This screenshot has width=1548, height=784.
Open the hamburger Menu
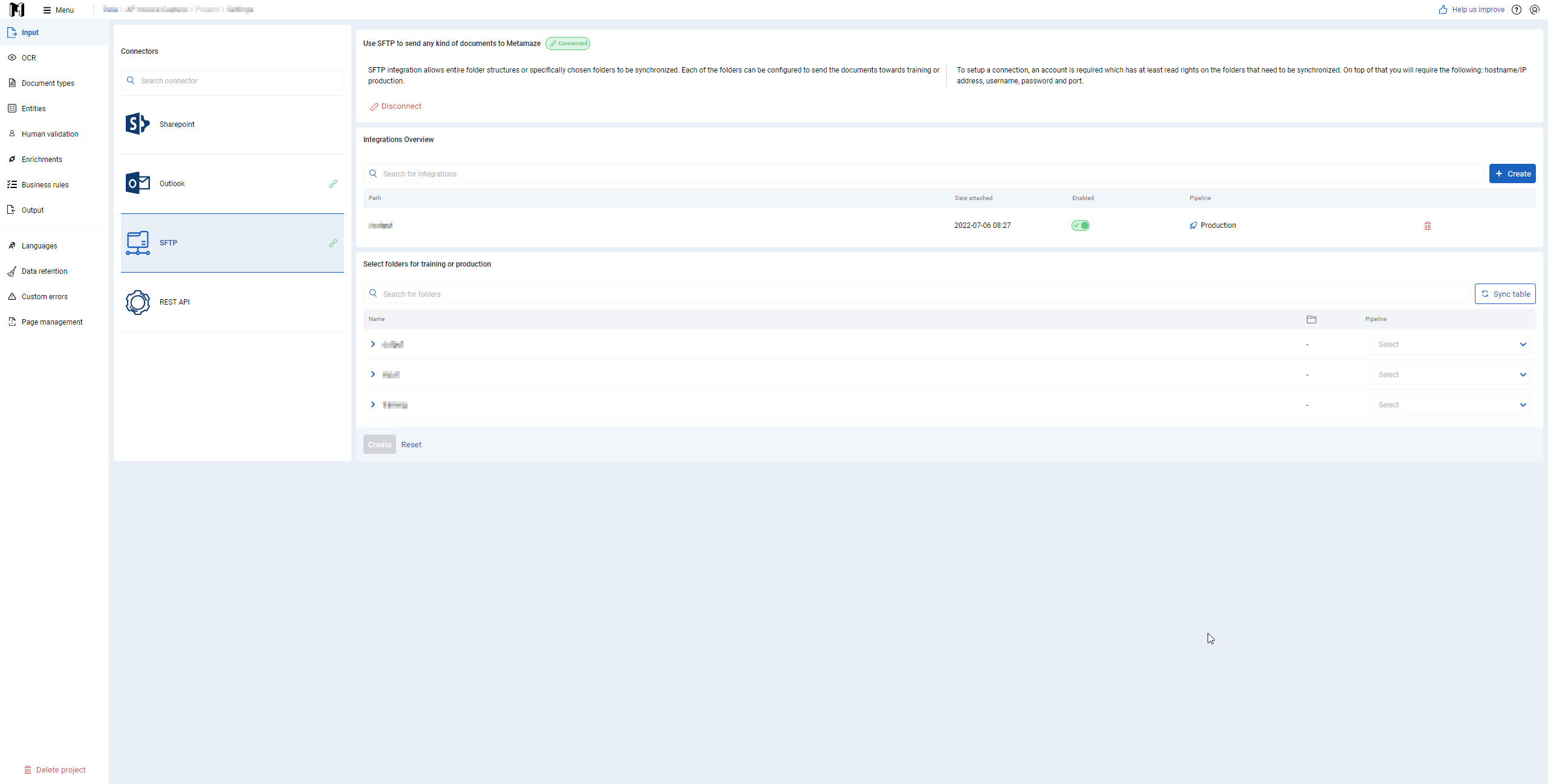tap(59, 10)
